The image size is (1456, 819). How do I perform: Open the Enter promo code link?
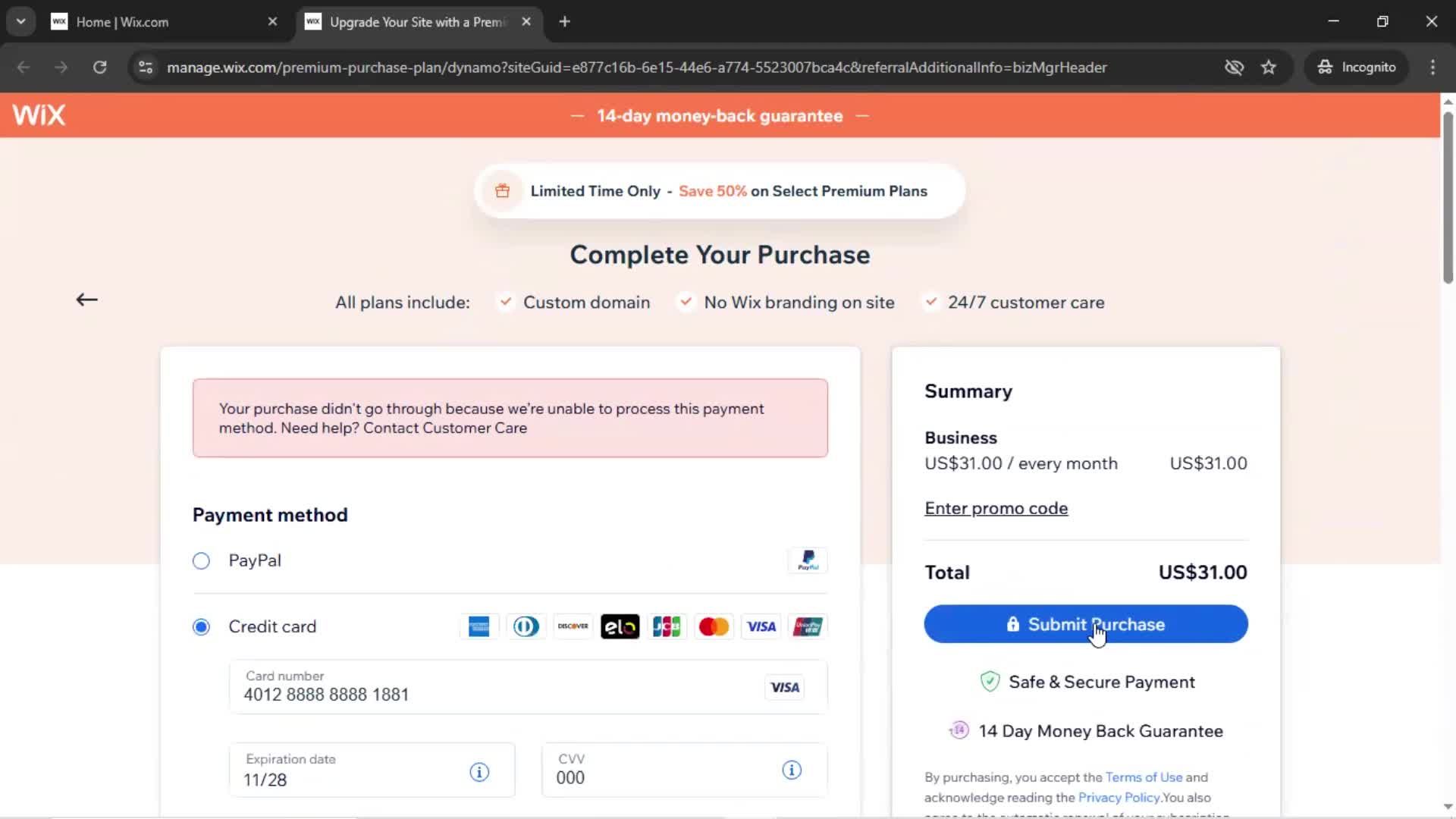pyautogui.click(x=996, y=508)
